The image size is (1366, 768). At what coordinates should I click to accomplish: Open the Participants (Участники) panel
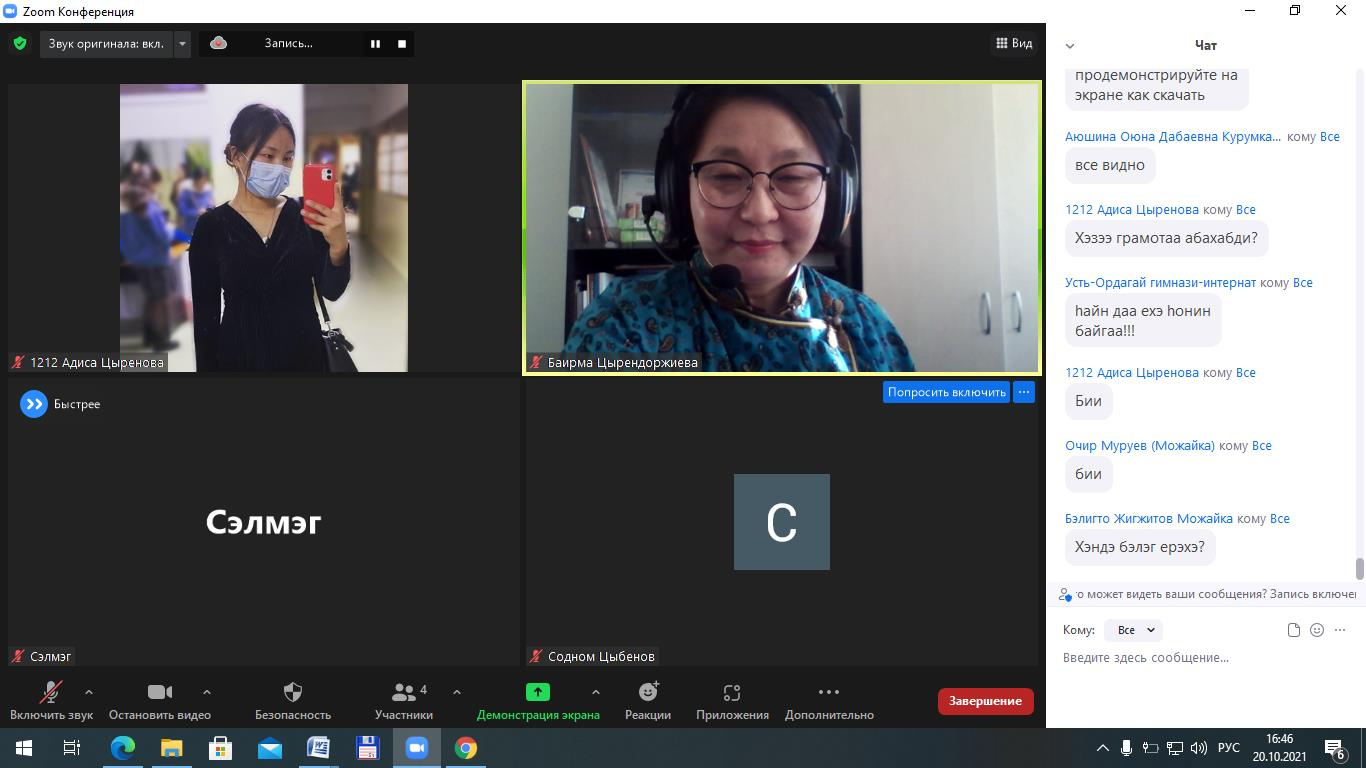404,700
